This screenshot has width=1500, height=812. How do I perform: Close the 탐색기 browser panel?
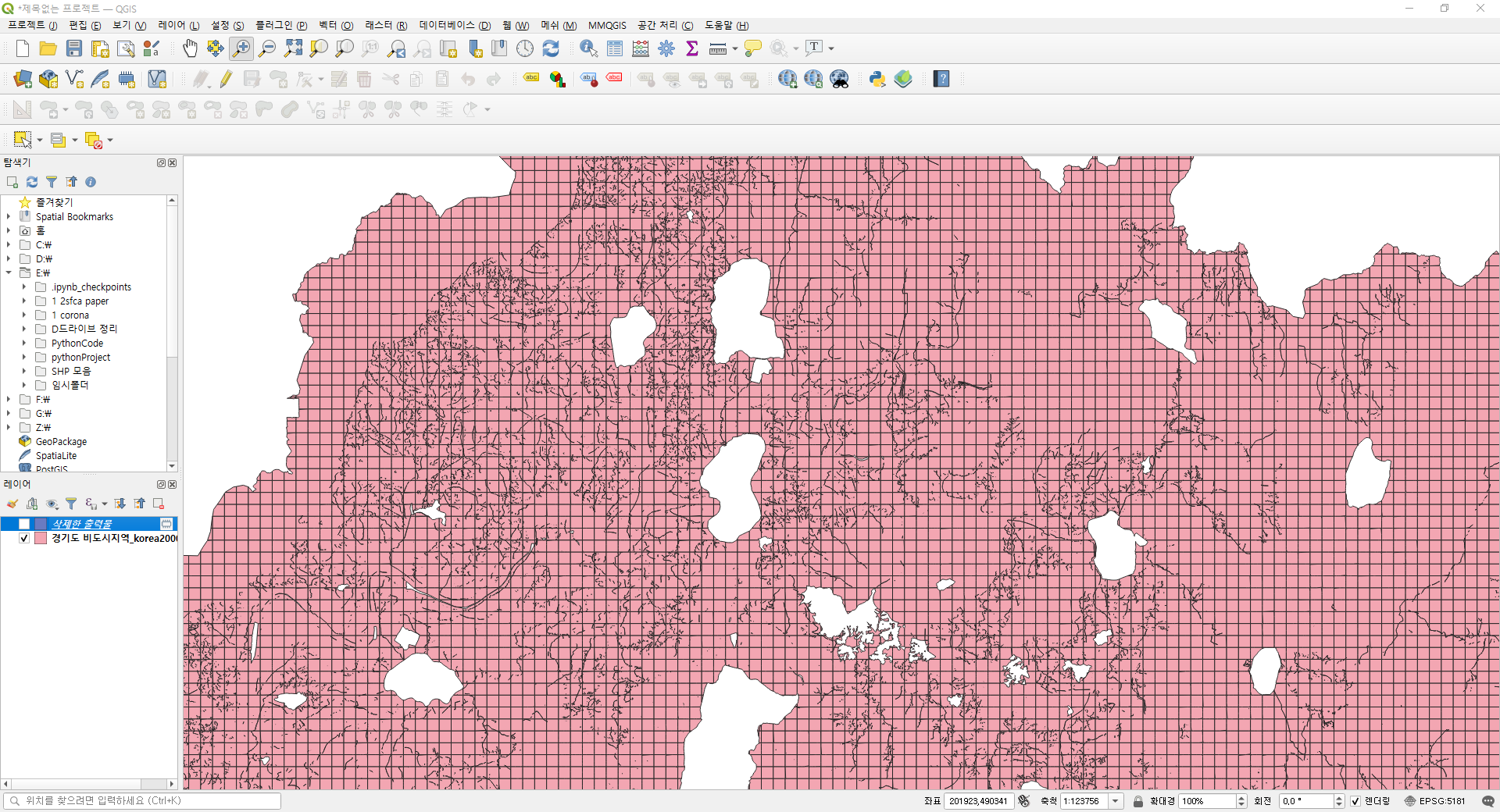click(173, 162)
